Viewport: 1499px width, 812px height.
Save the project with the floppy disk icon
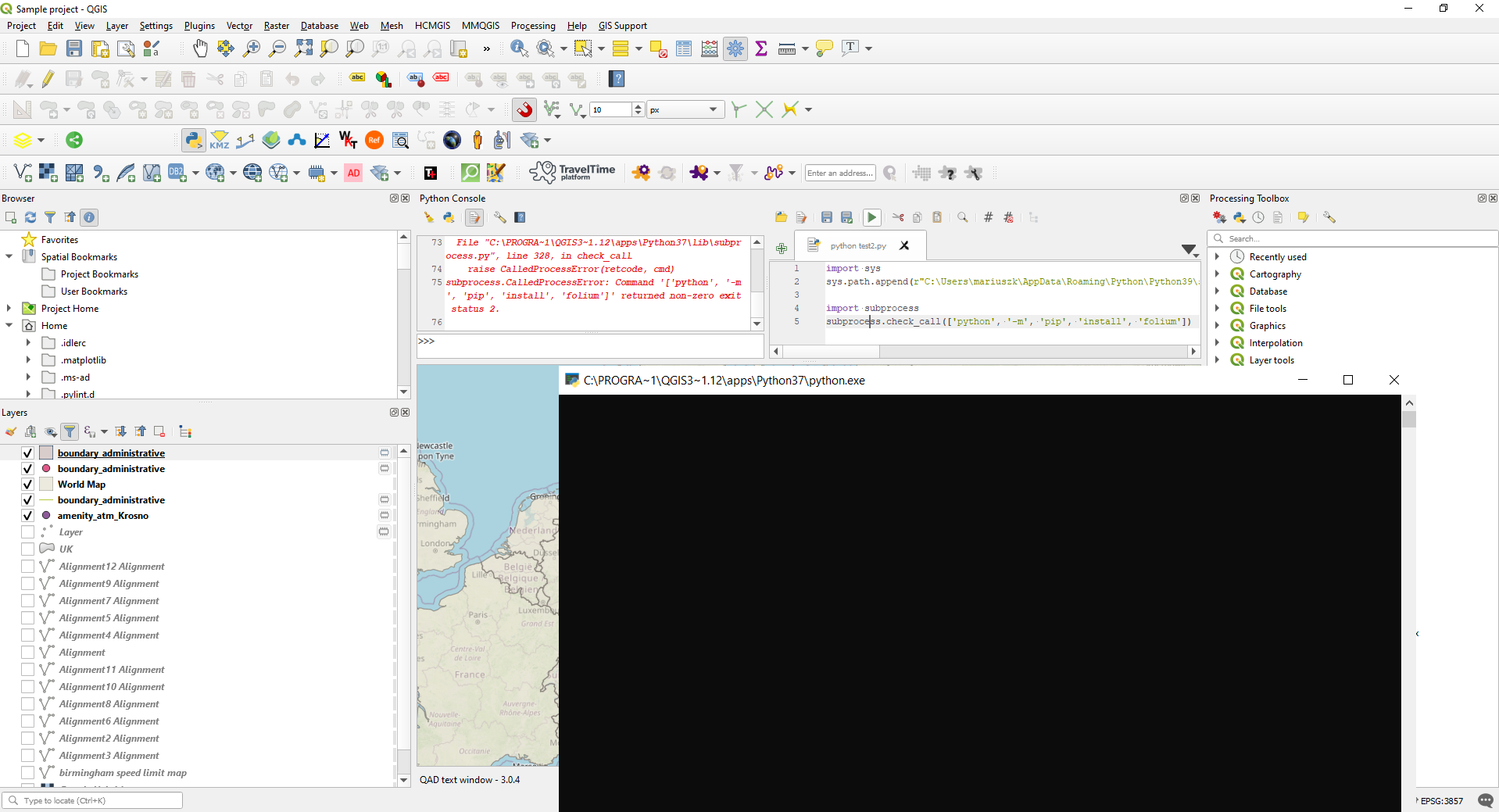coord(74,48)
